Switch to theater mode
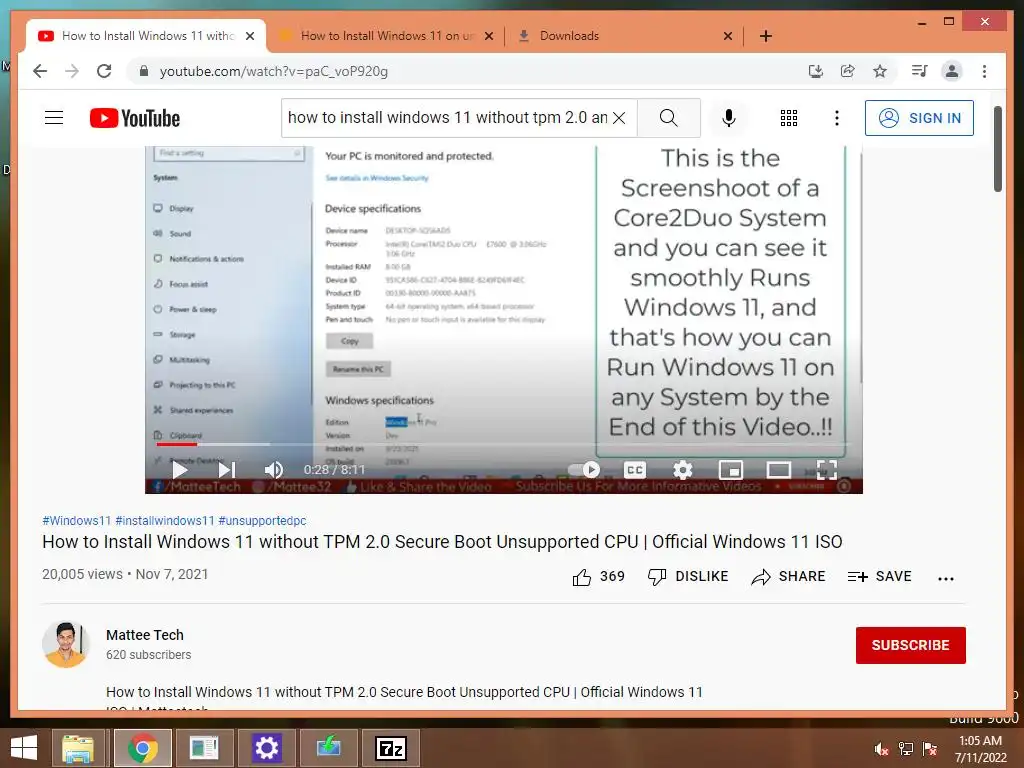The image size is (1024, 768). tap(778, 470)
